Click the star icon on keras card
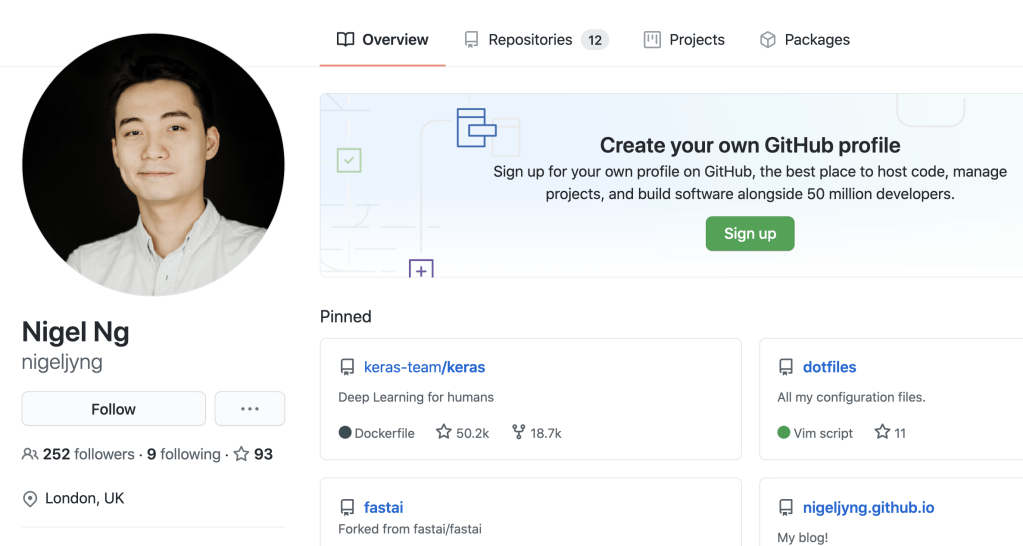This screenshot has width=1023, height=546. tap(444, 432)
